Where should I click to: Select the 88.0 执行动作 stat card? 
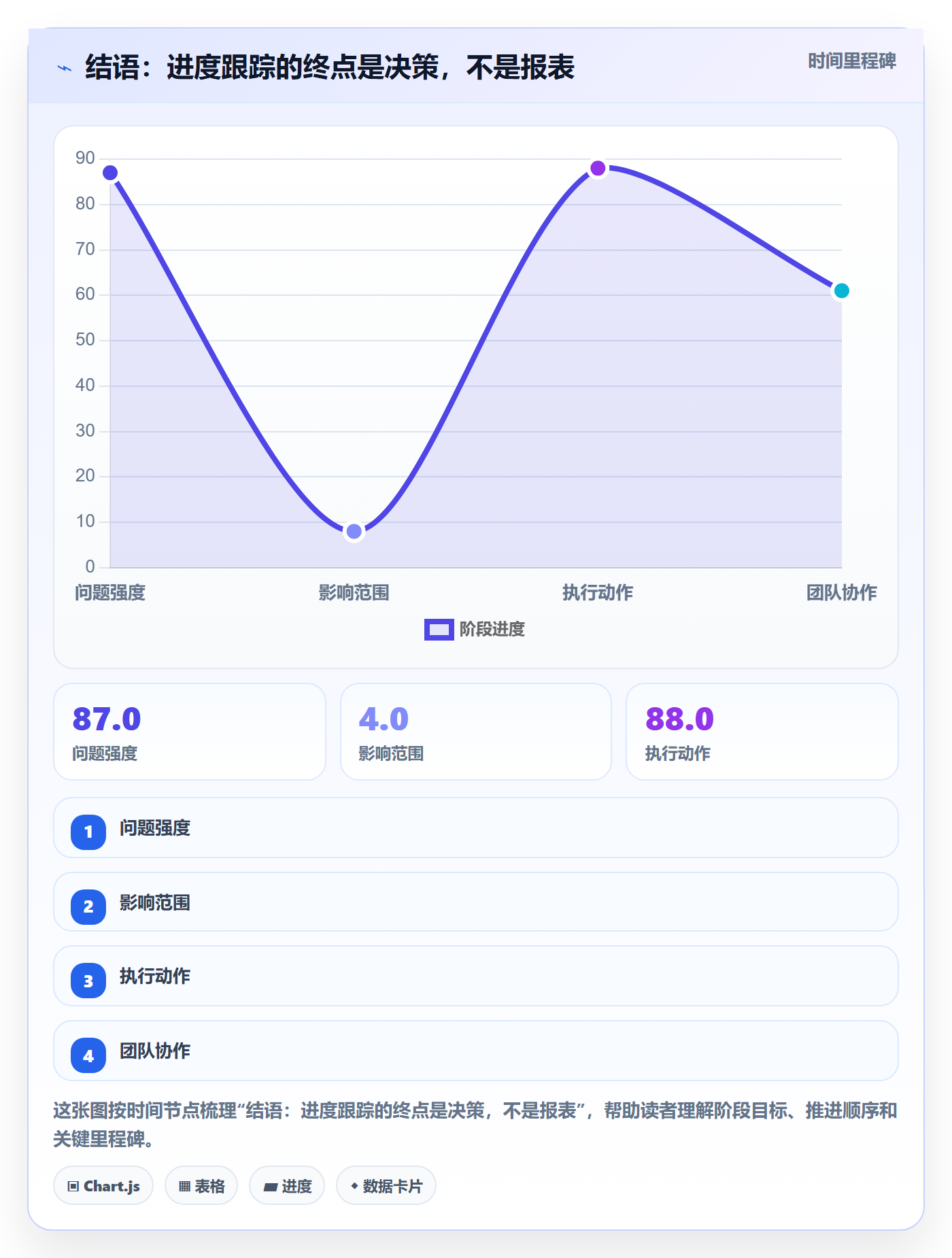tap(762, 732)
